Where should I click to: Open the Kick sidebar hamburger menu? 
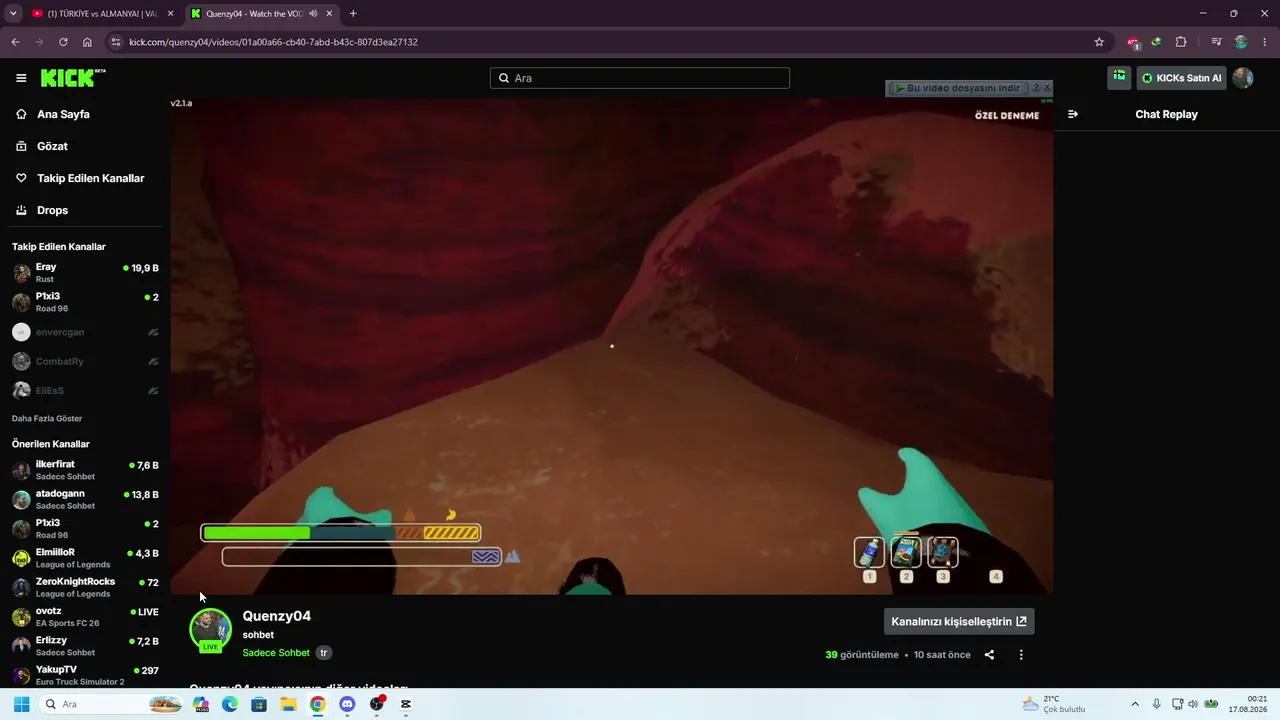(x=21, y=78)
